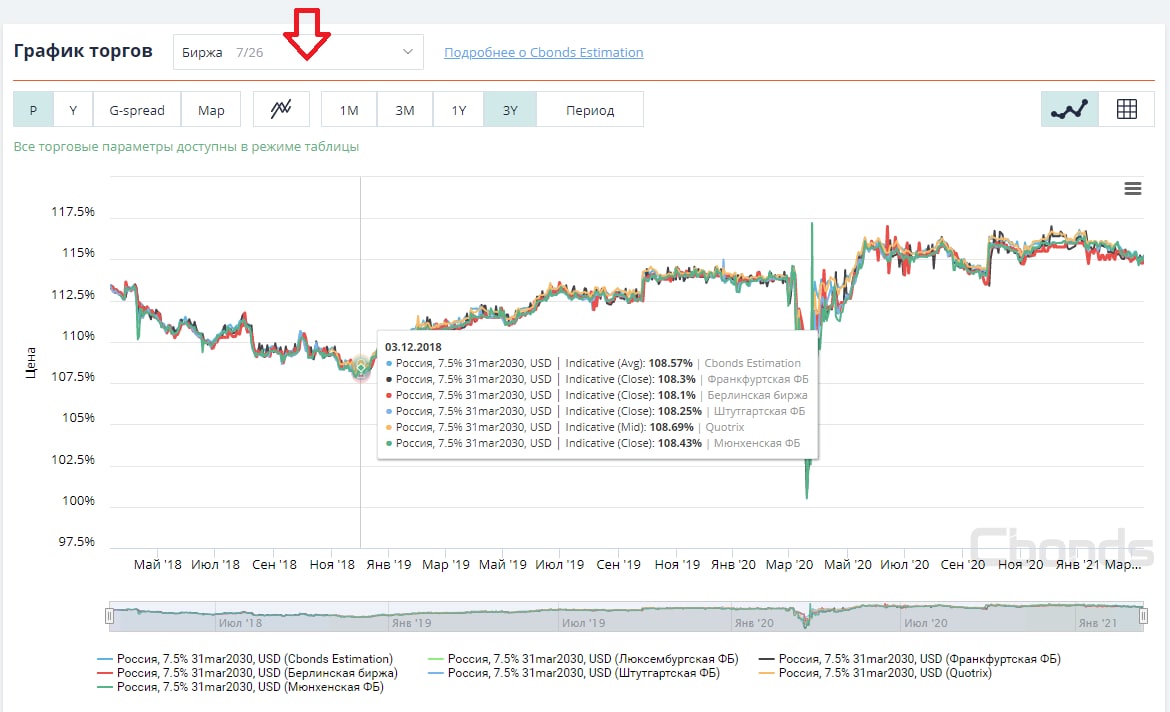Select the Map tab
The width and height of the screenshot is (1170, 712).
(x=210, y=110)
